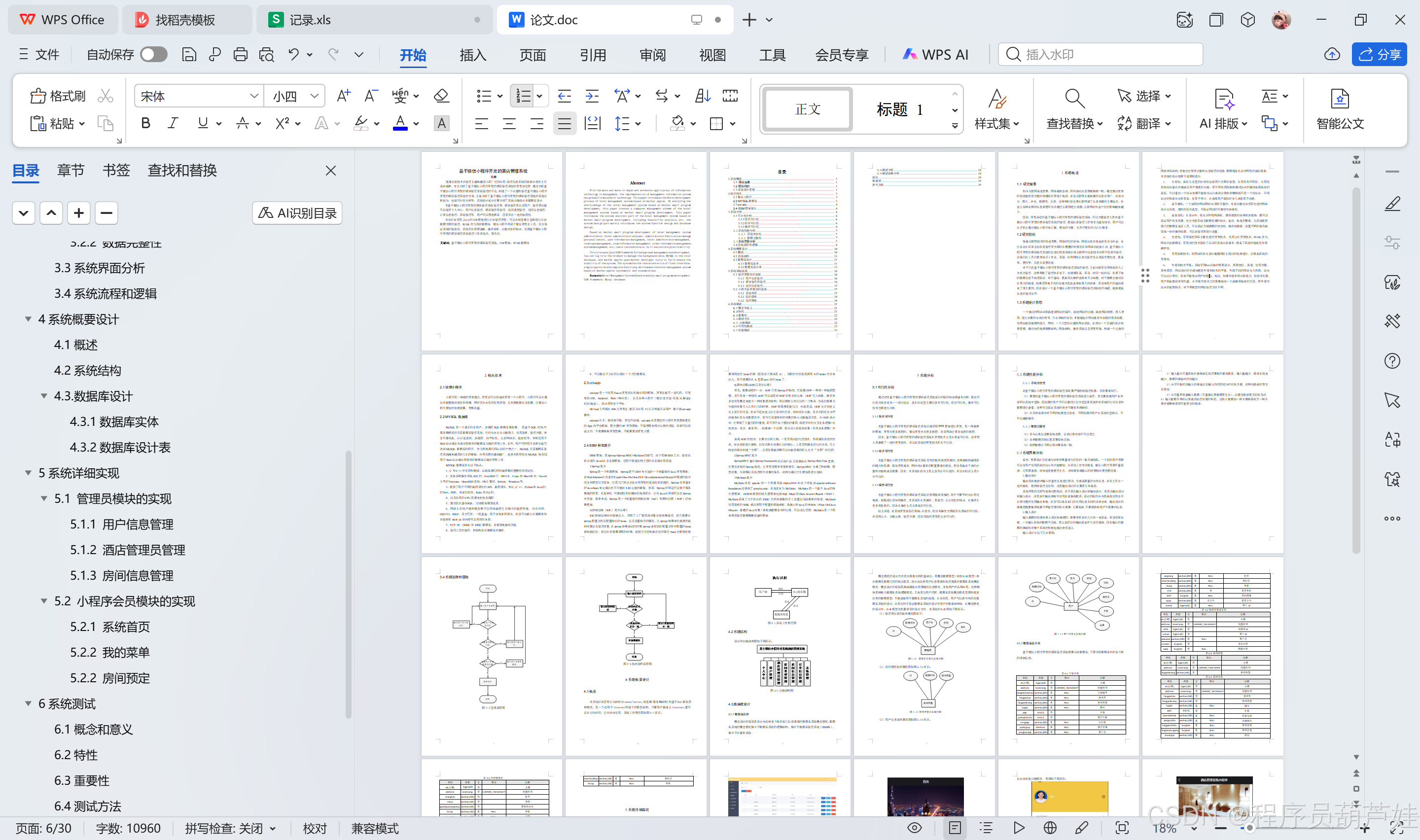Click the 插入水印 search input field
The width and height of the screenshot is (1420, 840).
1100,54
